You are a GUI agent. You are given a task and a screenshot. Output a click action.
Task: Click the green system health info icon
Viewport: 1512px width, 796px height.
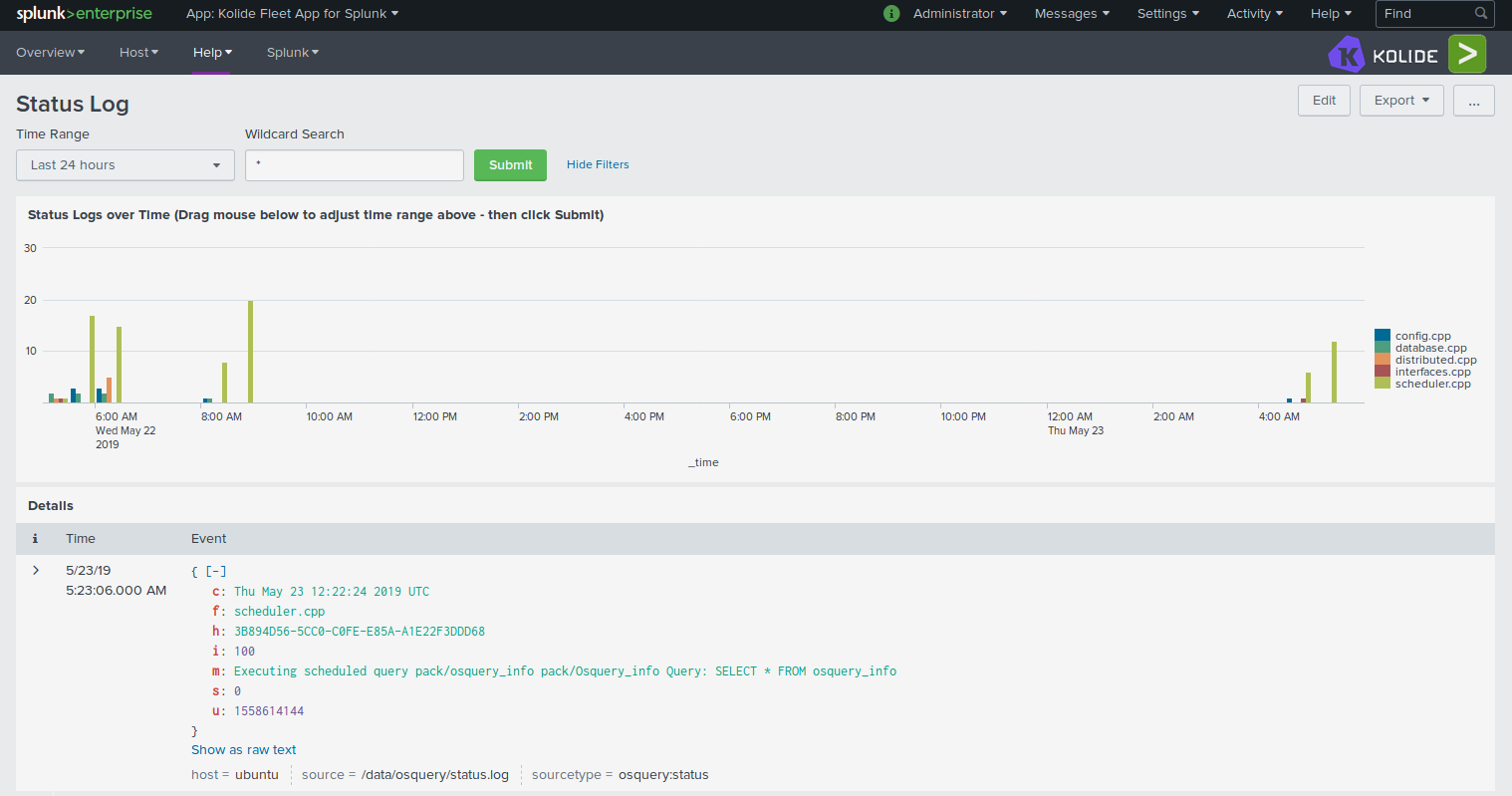click(x=891, y=14)
